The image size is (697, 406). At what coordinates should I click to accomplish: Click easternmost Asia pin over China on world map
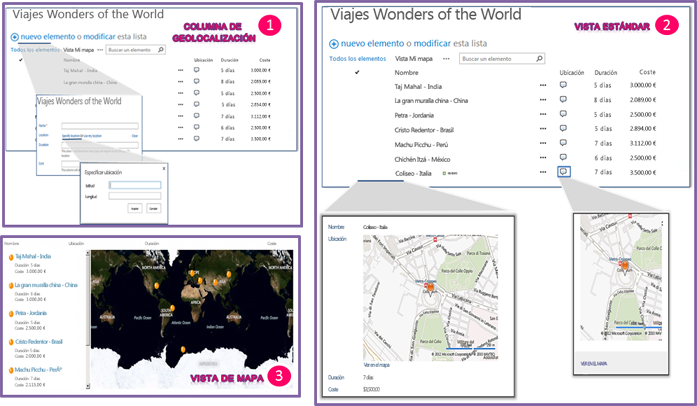pyautogui.click(x=229, y=274)
